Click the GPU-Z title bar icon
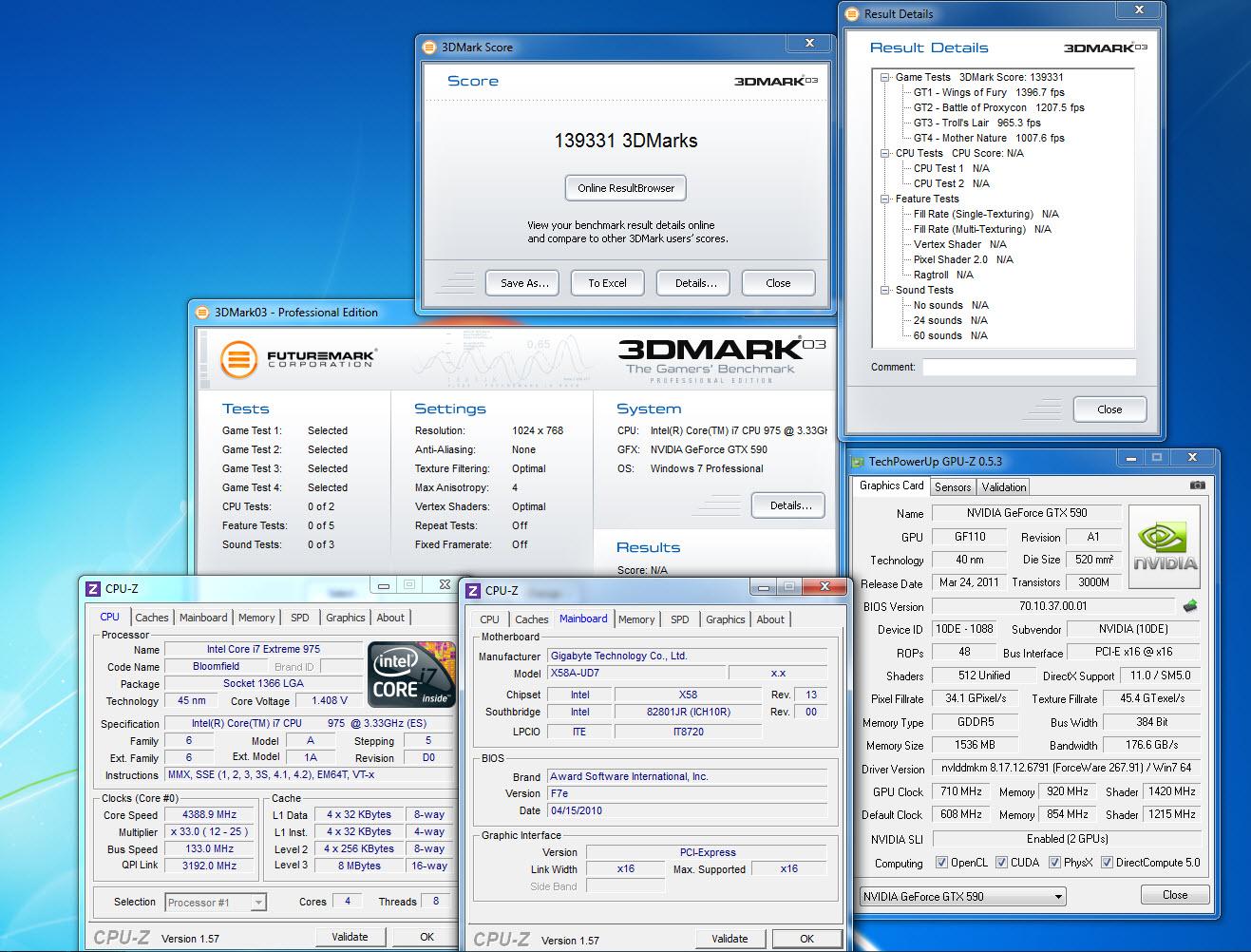The width and height of the screenshot is (1251, 952). pos(859,462)
